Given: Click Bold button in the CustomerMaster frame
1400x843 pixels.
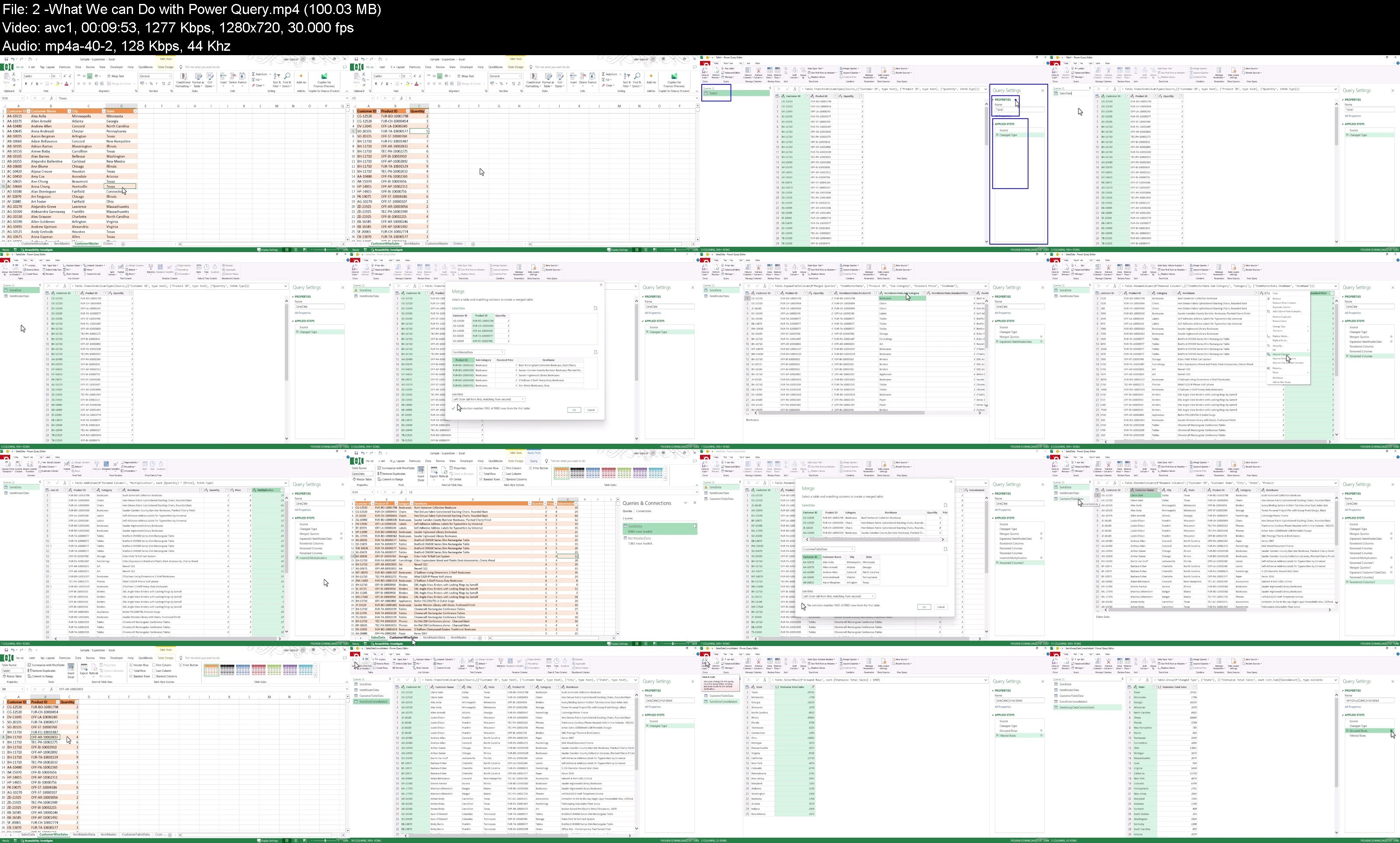Looking at the screenshot, I should pos(26,84).
